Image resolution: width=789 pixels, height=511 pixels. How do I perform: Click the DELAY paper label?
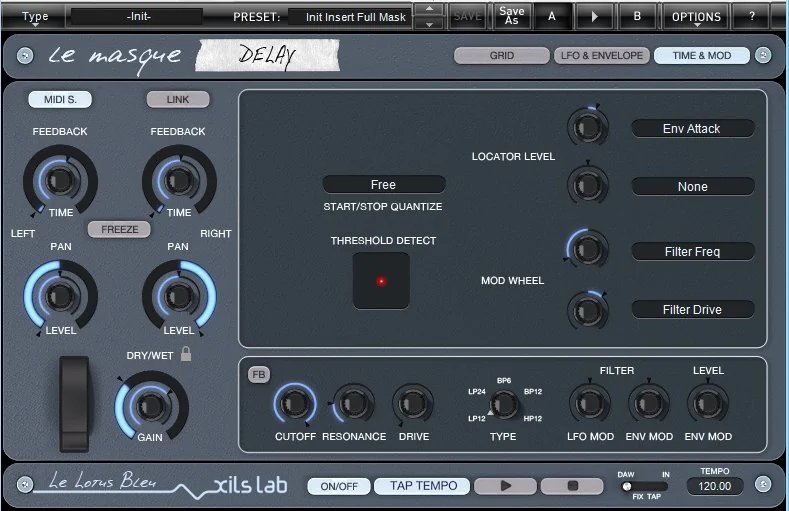coord(267,55)
